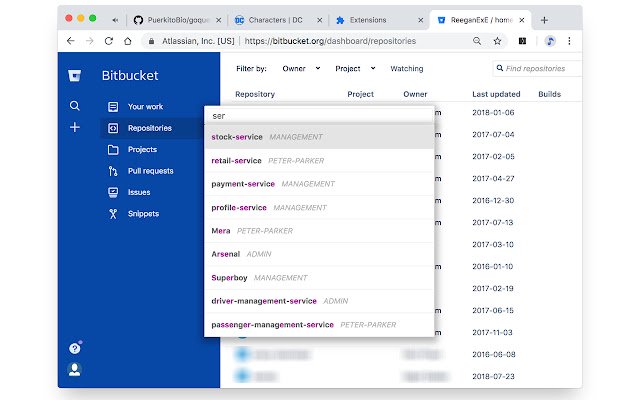This screenshot has height=400, width=640.
Task: Select Arsenal search result
Action: point(319,254)
